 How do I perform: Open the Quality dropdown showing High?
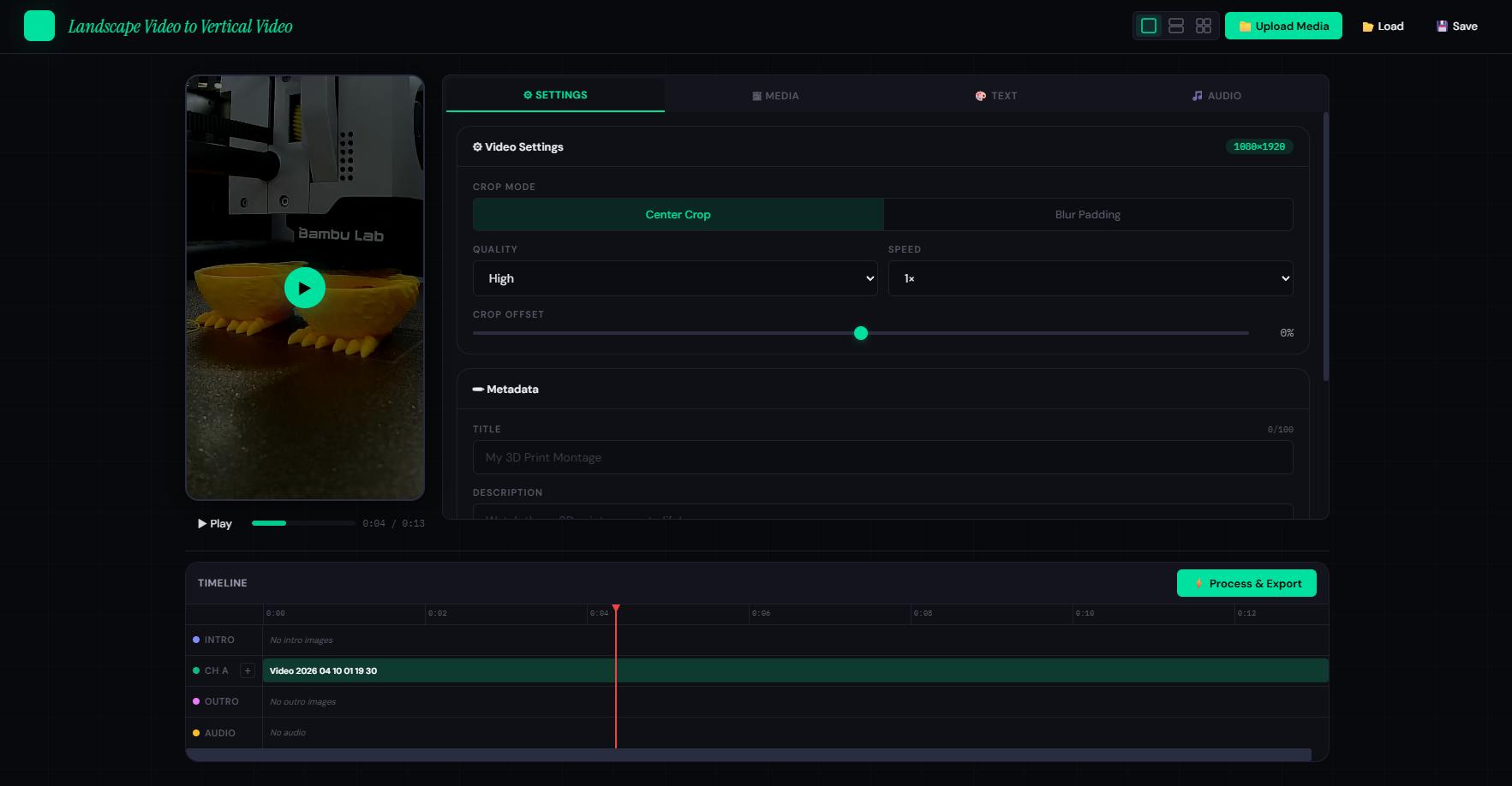click(x=675, y=278)
